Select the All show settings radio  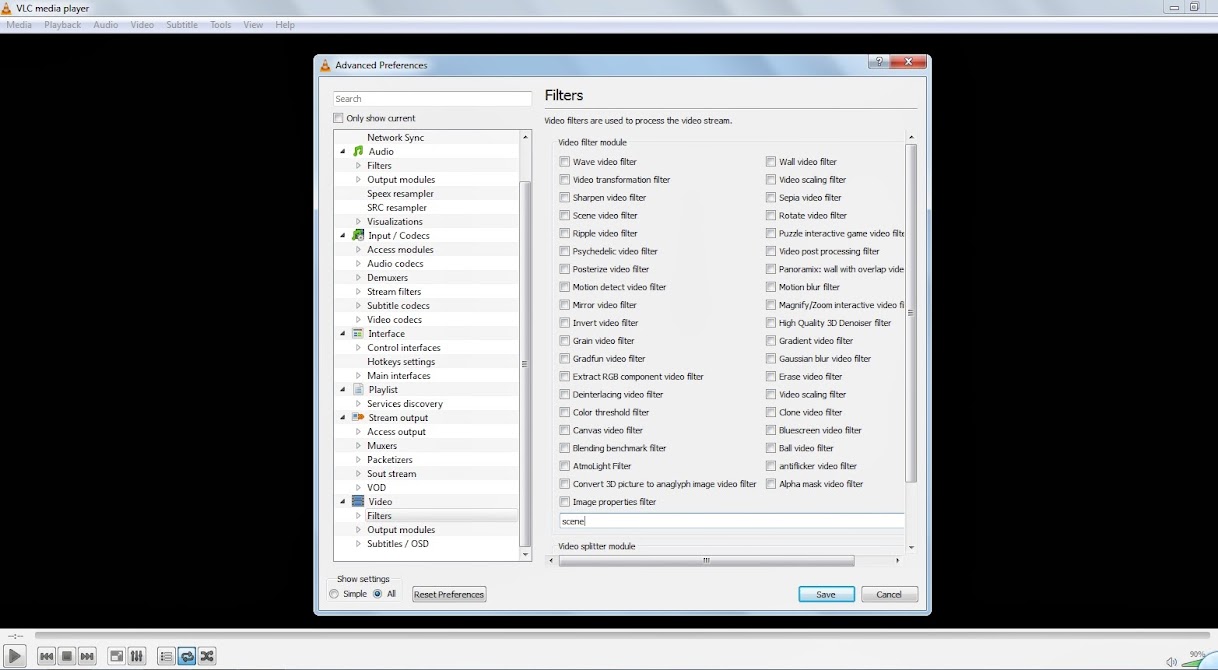point(378,594)
